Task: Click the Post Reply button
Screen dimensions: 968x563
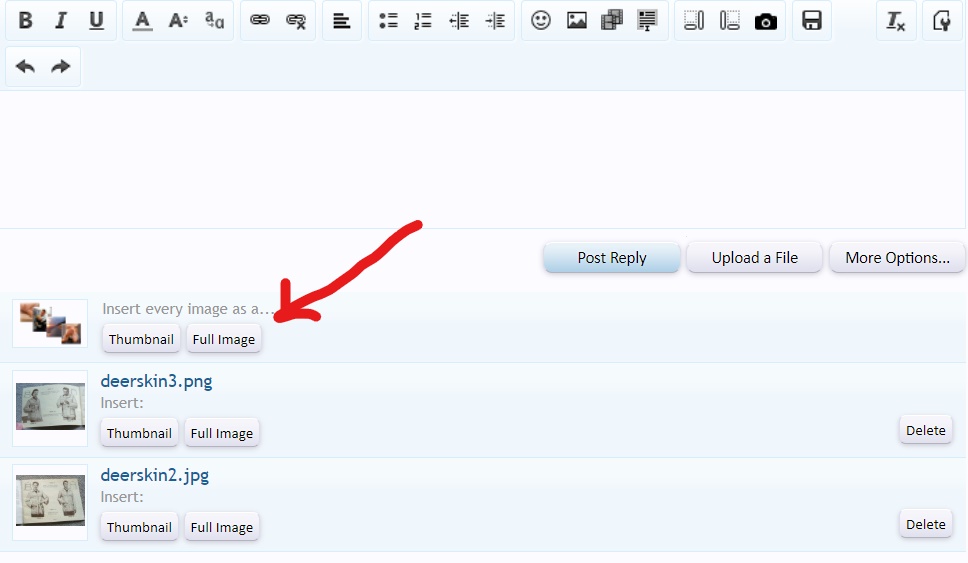Action: point(612,258)
